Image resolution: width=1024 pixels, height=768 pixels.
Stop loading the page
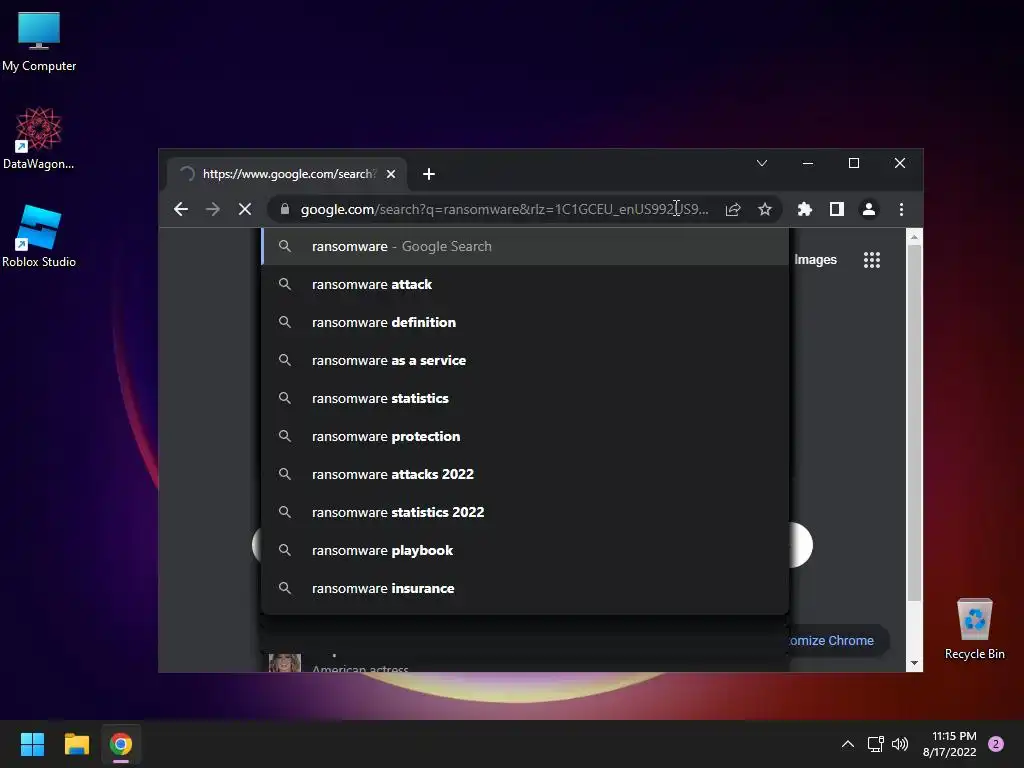(245, 209)
